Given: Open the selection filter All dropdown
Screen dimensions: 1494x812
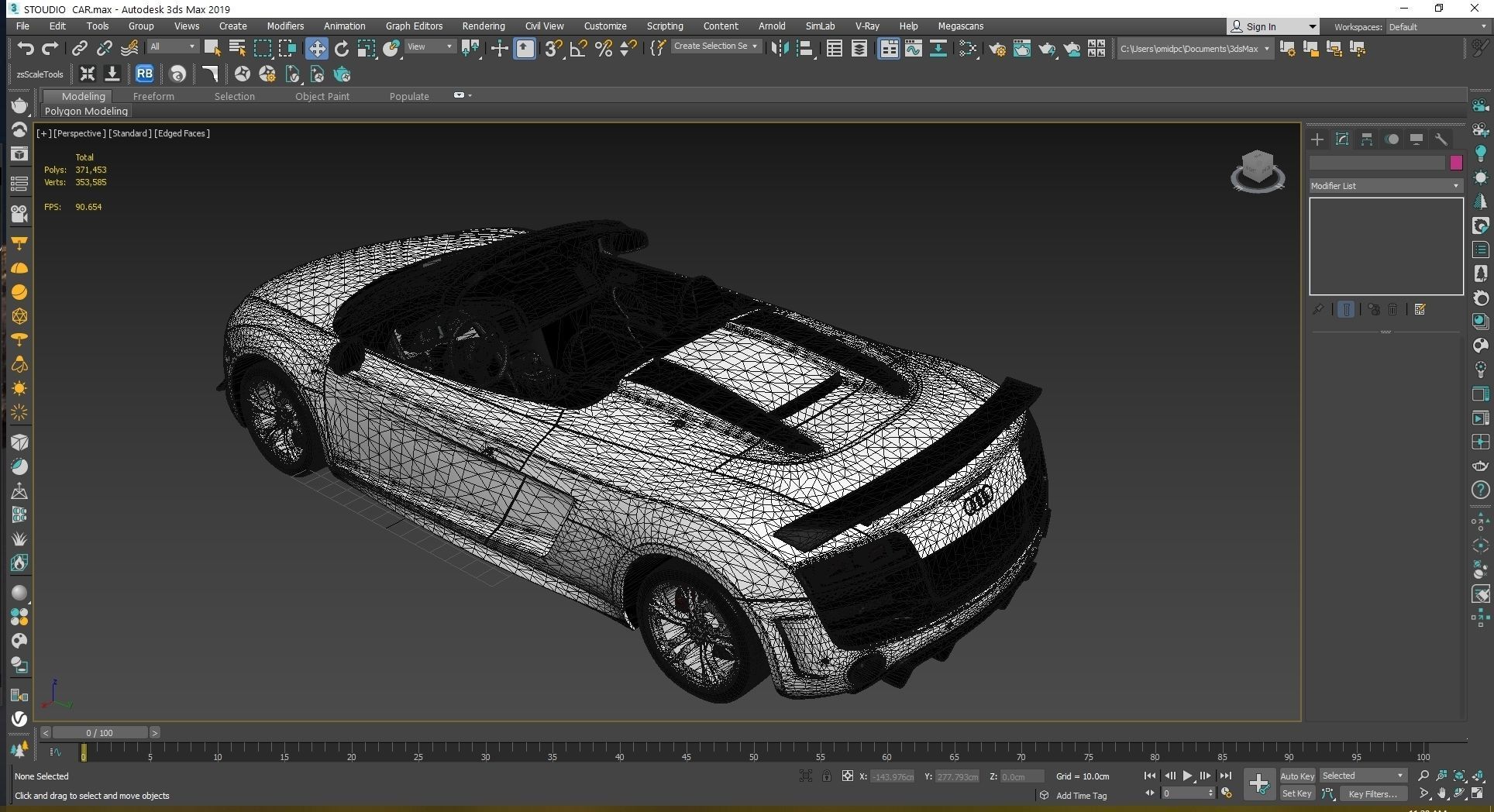Looking at the screenshot, I should [x=173, y=47].
